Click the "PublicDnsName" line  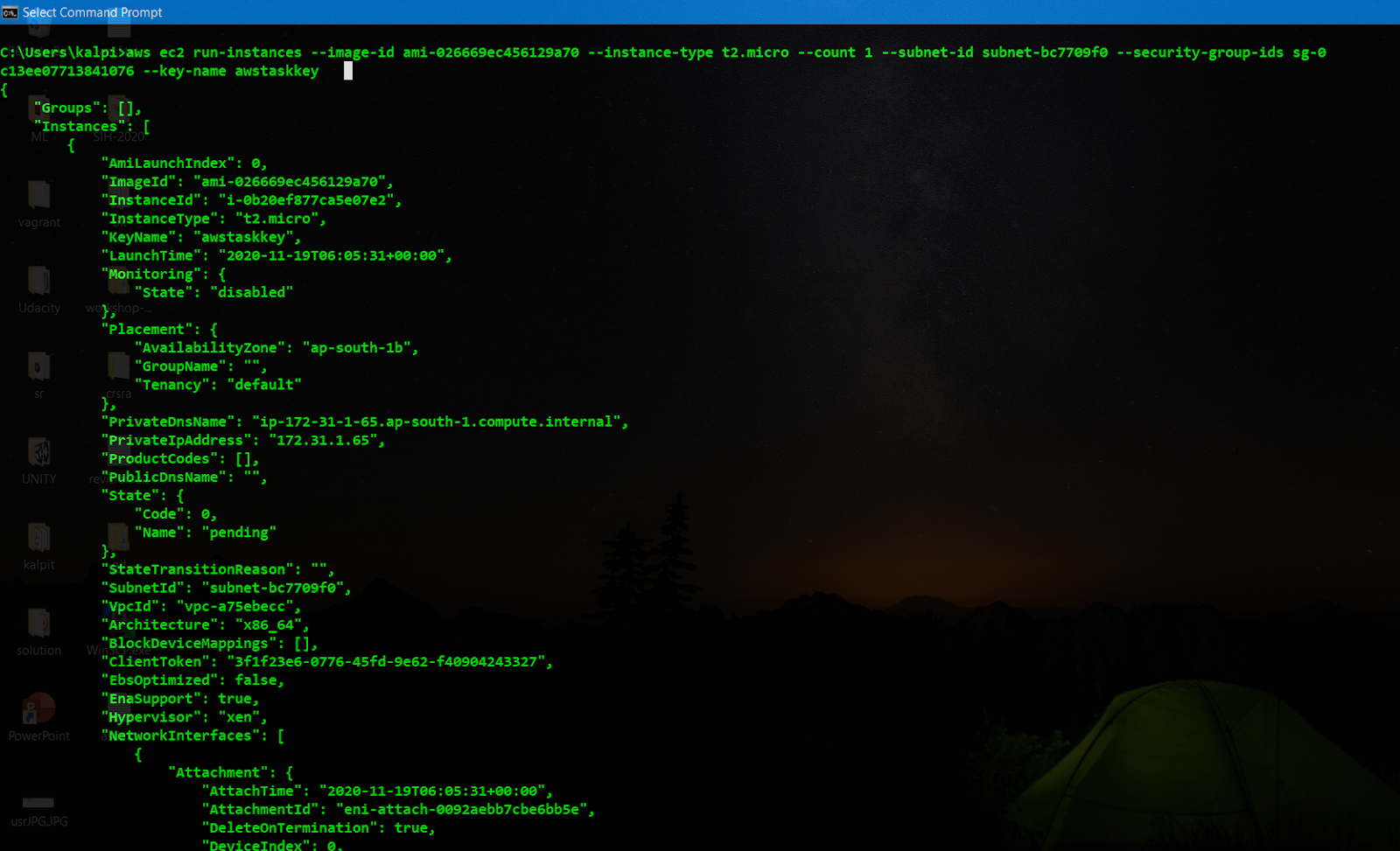184,477
